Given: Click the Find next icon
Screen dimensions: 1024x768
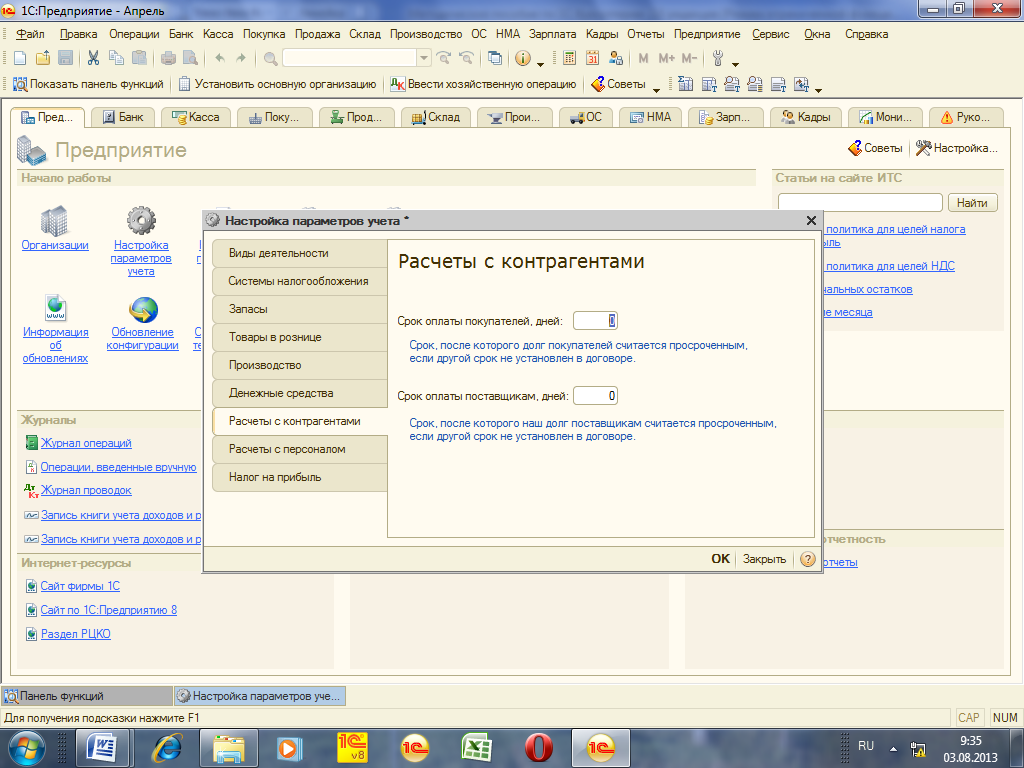Looking at the screenshot, I should tap(443, 58).
